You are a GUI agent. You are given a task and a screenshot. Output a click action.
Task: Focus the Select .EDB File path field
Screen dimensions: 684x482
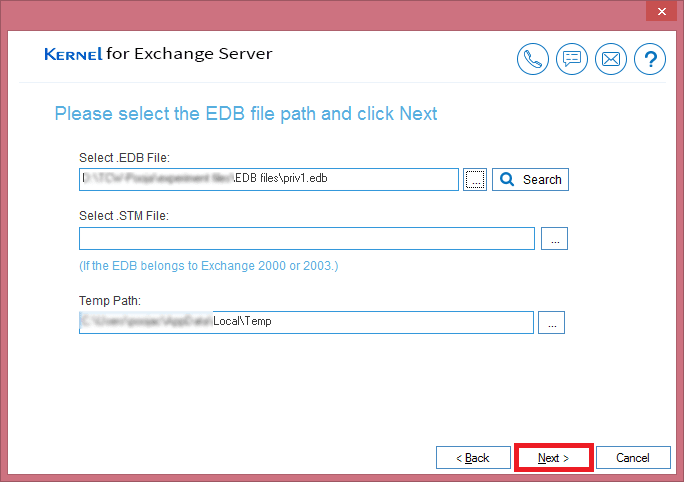click(x=269, y=179)
